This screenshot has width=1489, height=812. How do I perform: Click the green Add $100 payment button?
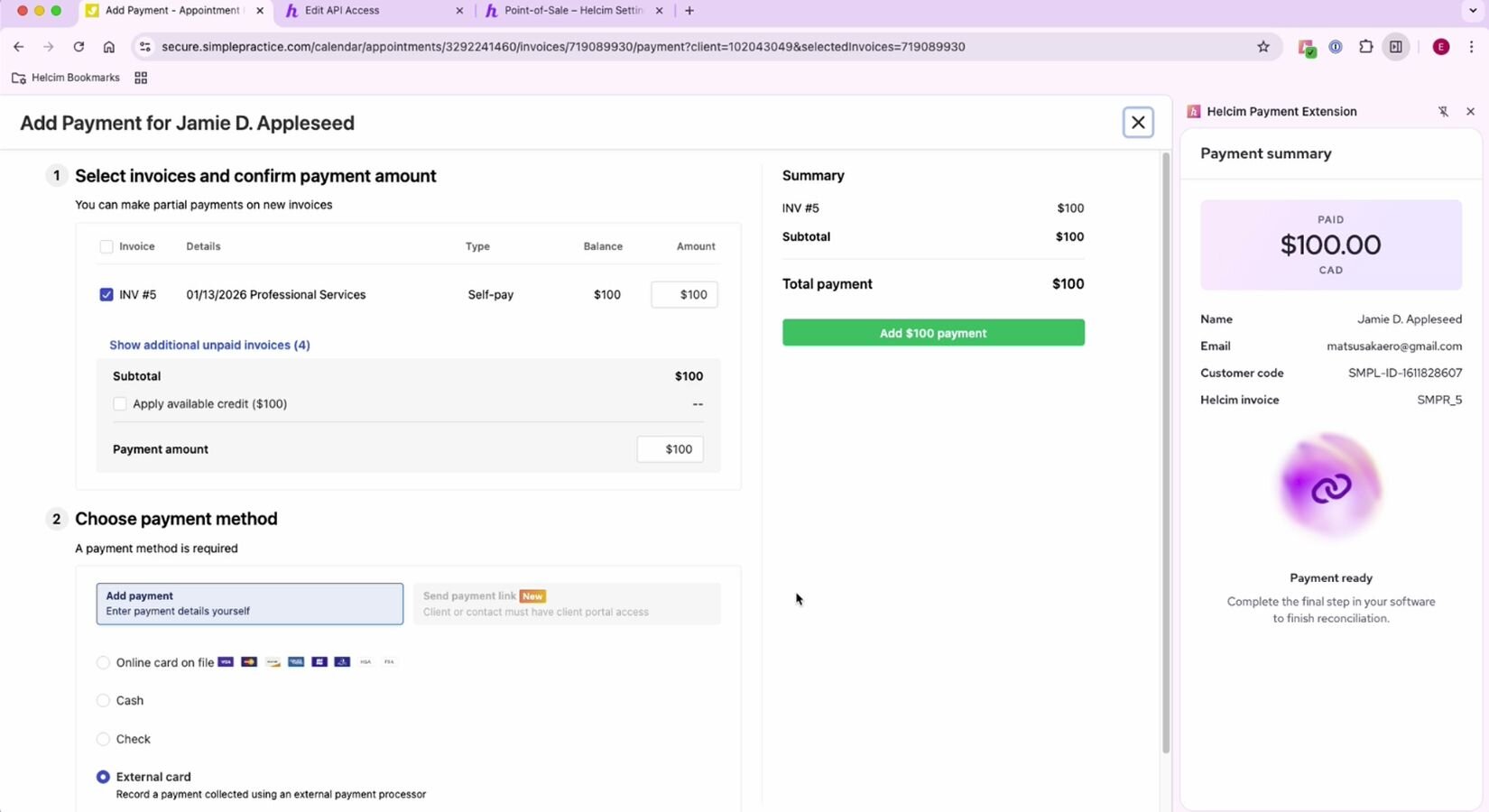pyautogui.click(x=933, y=333)
